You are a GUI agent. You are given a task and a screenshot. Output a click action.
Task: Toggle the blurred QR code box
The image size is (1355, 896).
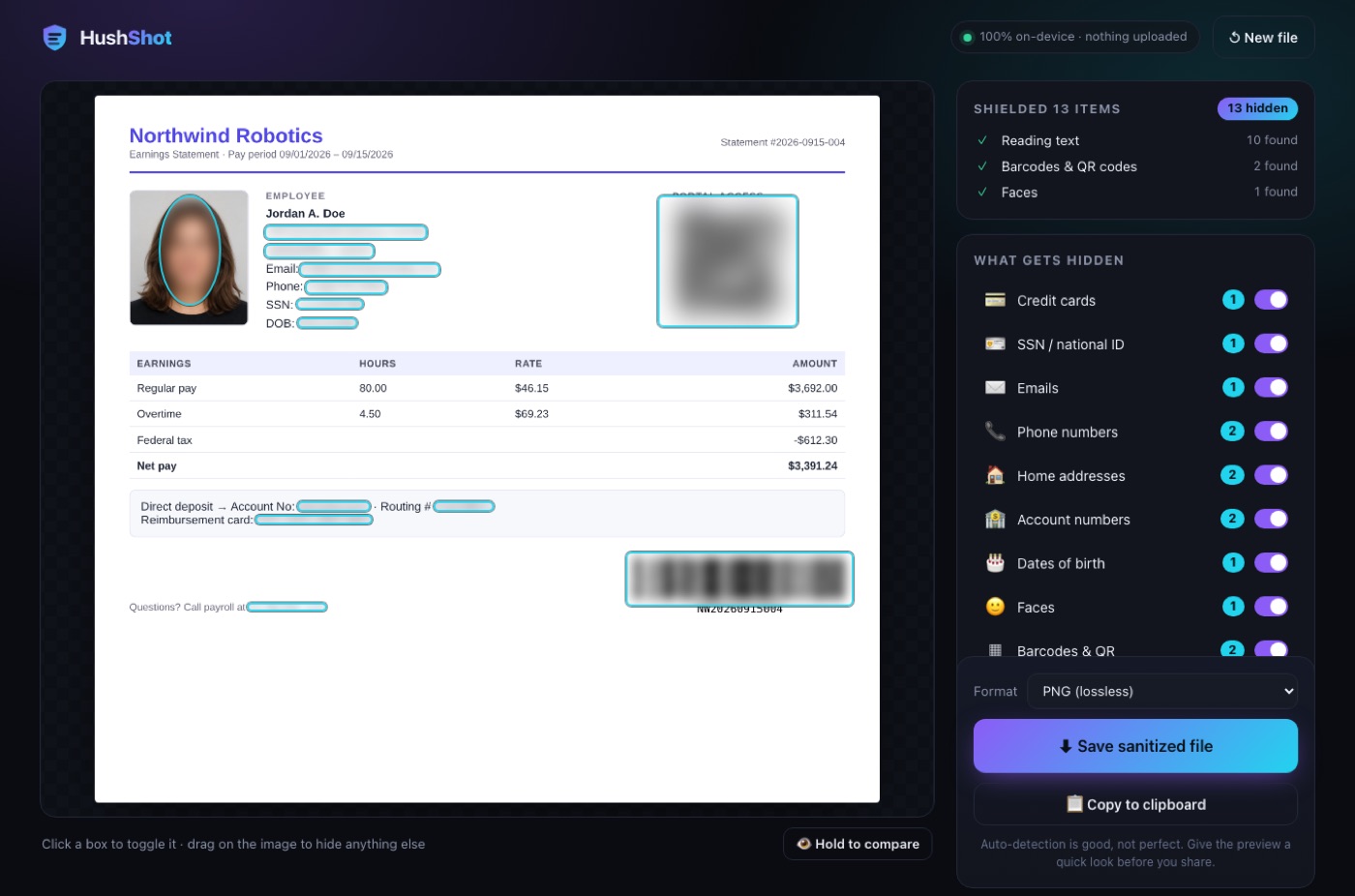click(x=728, y=261)
